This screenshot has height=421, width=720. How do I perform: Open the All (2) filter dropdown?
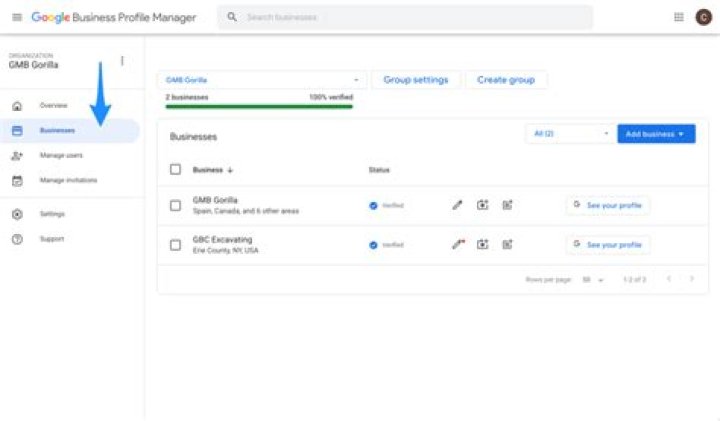pyautogui.click(x=570, y=134)
